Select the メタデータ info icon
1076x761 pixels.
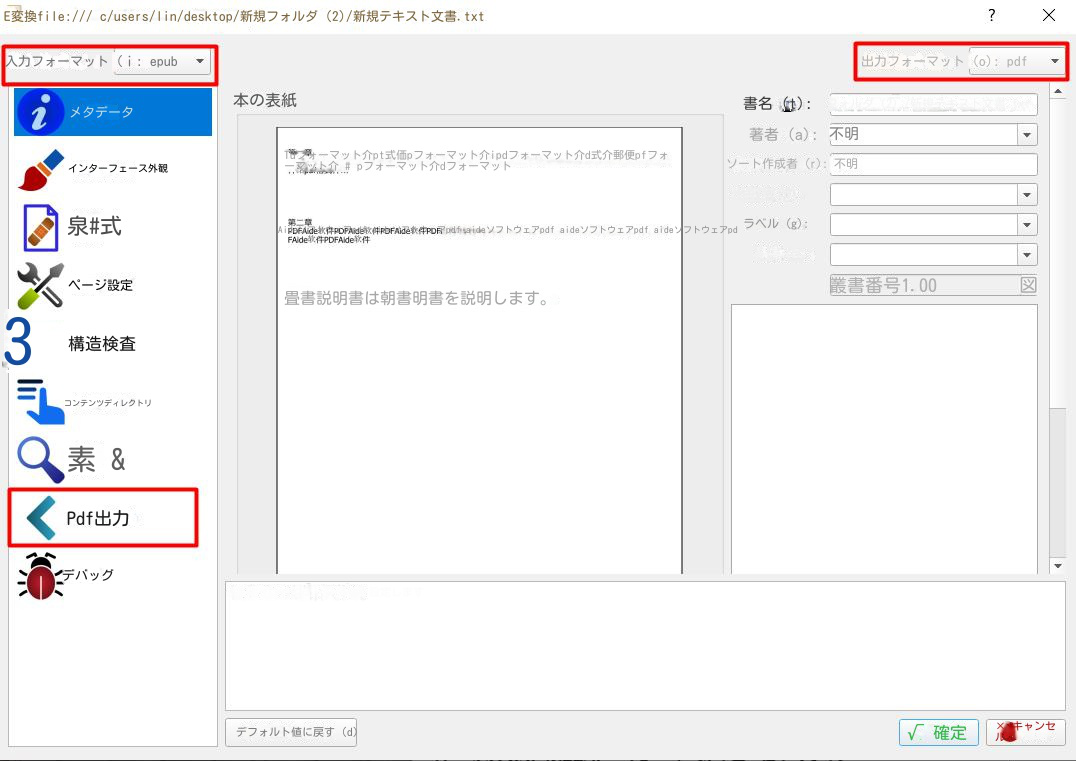(39, 112)
